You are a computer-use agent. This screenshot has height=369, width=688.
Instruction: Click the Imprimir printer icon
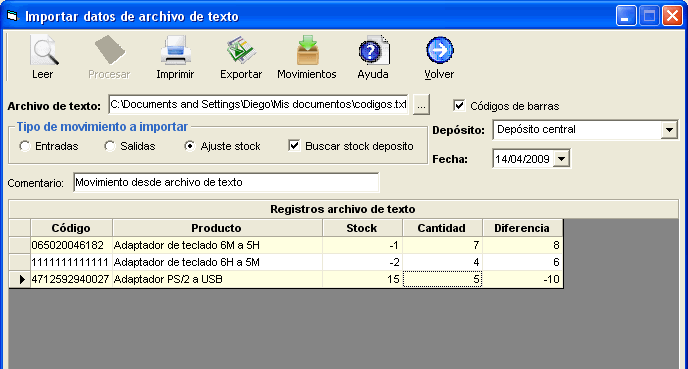pyautogui.click(x=175, y=50)
